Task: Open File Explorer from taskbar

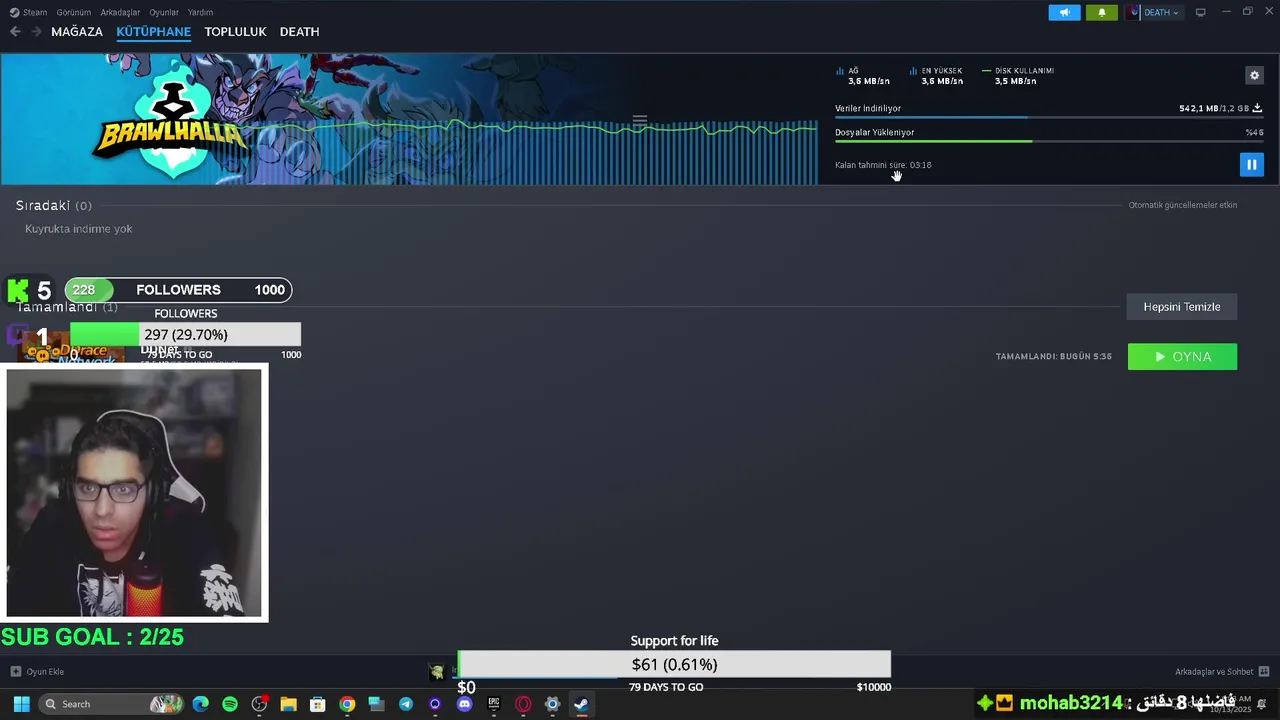Action: pos(288,704)
